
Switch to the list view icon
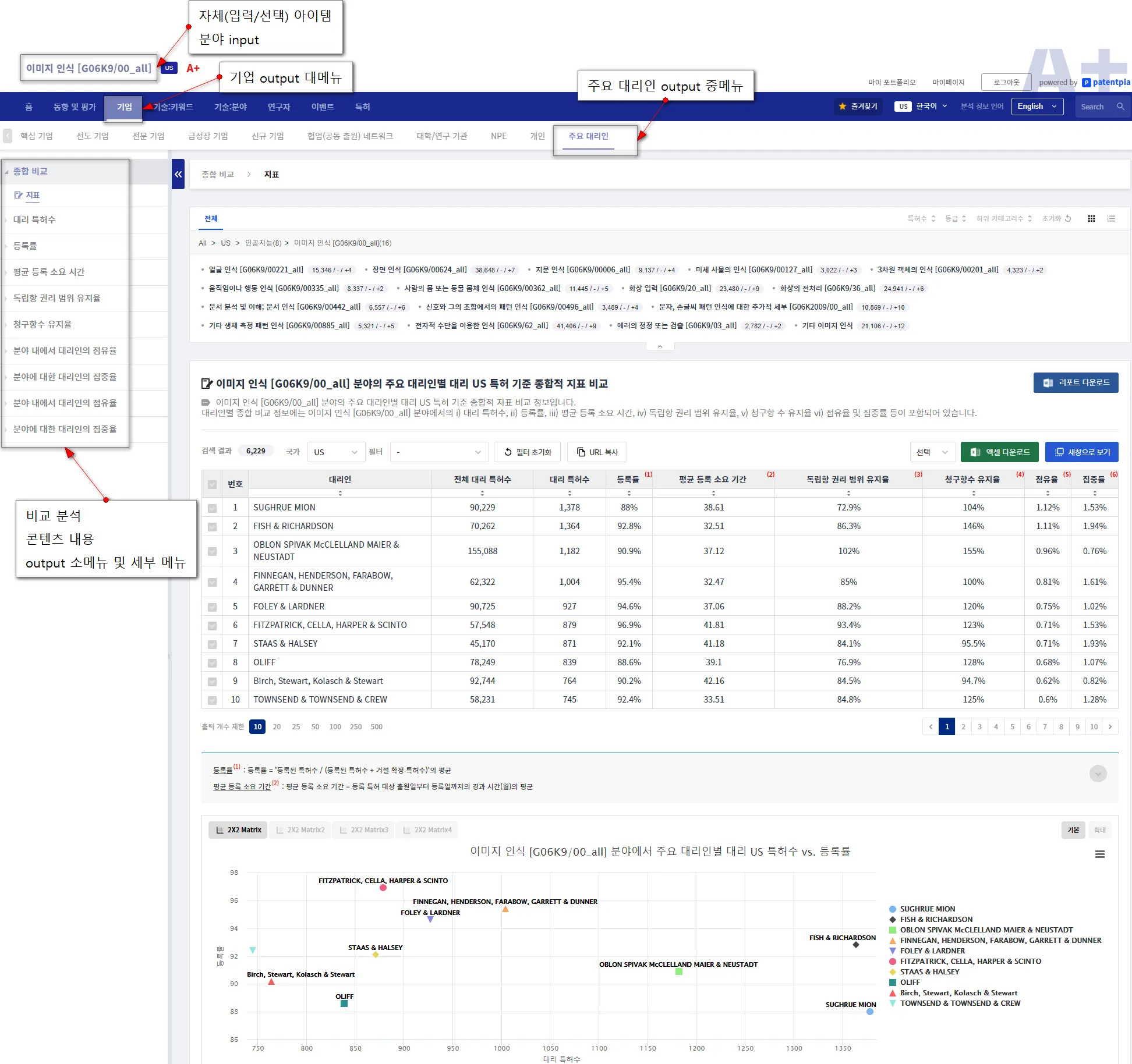[x=1111, y=219]
